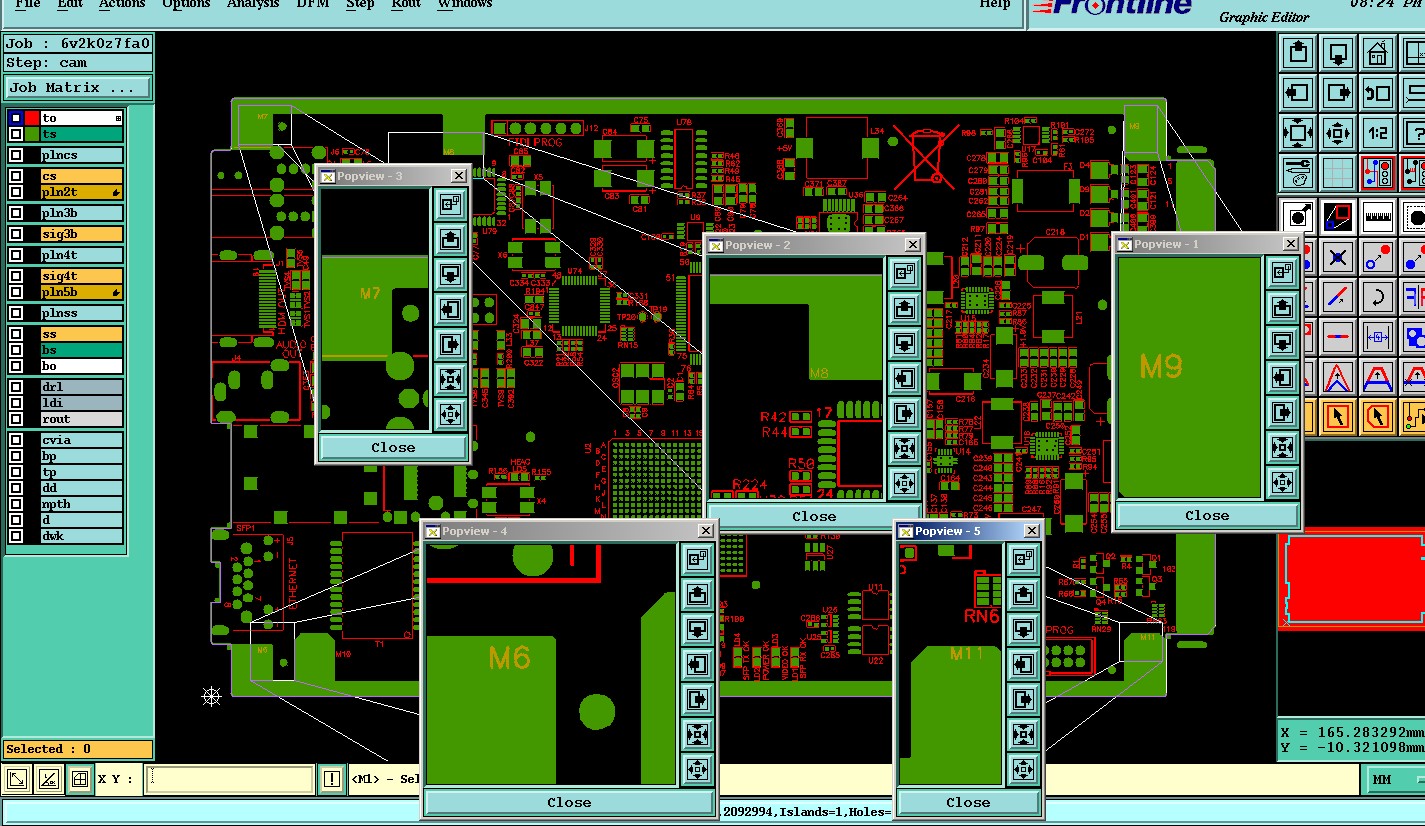Click the snap icon left of the X Y field
This screenshot has width=1425, height=826.
(81, 779)
